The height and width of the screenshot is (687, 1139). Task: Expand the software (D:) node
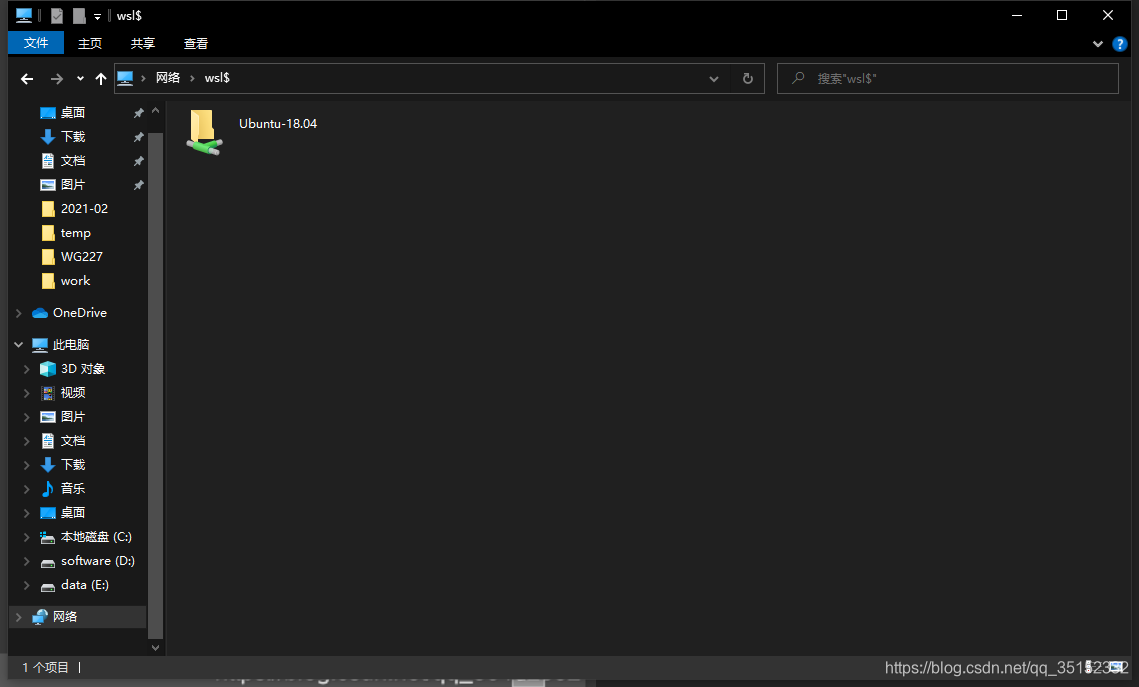tap(27, 561)
